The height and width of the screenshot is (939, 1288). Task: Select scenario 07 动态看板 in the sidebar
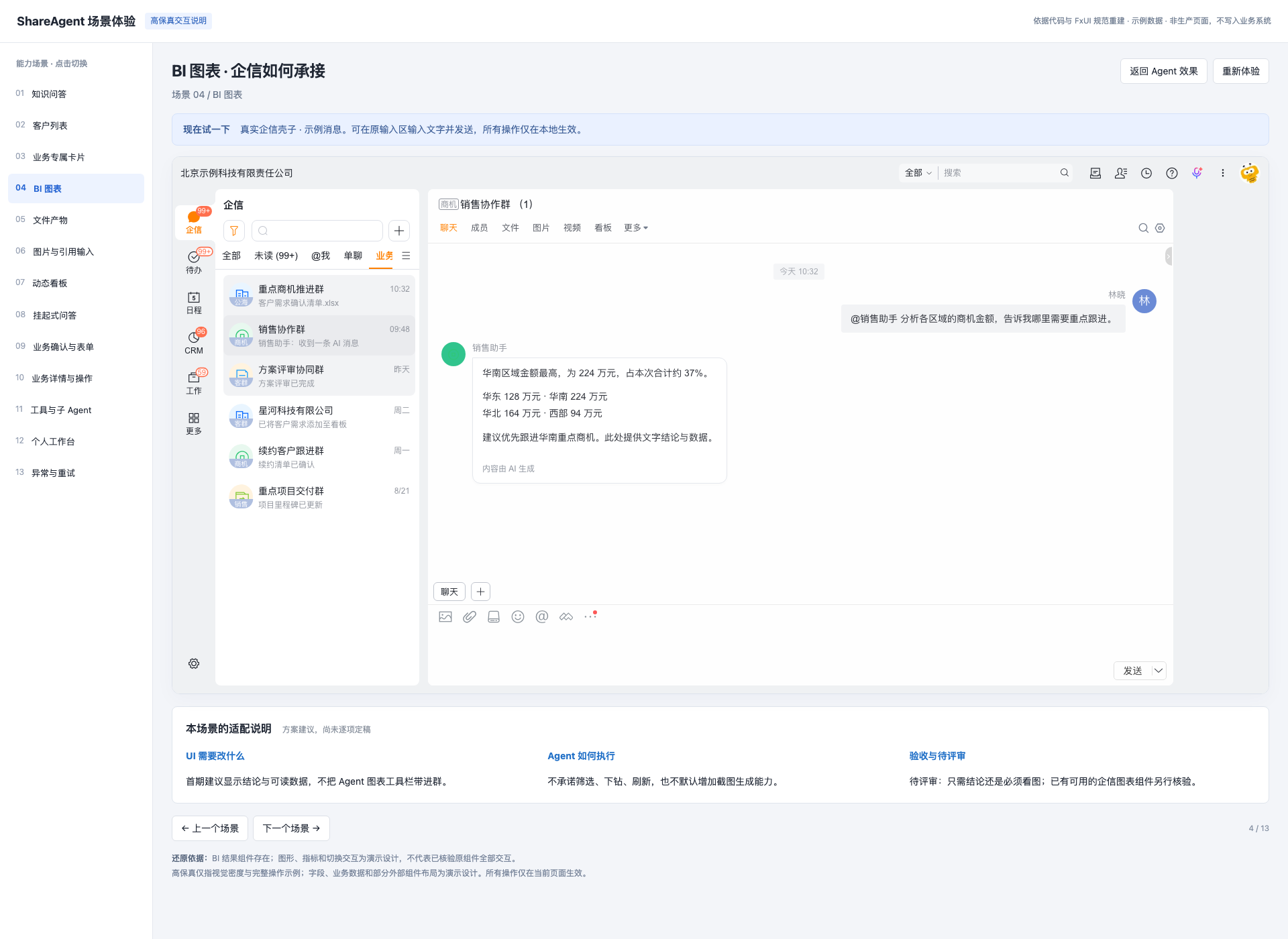pos(76,283)
